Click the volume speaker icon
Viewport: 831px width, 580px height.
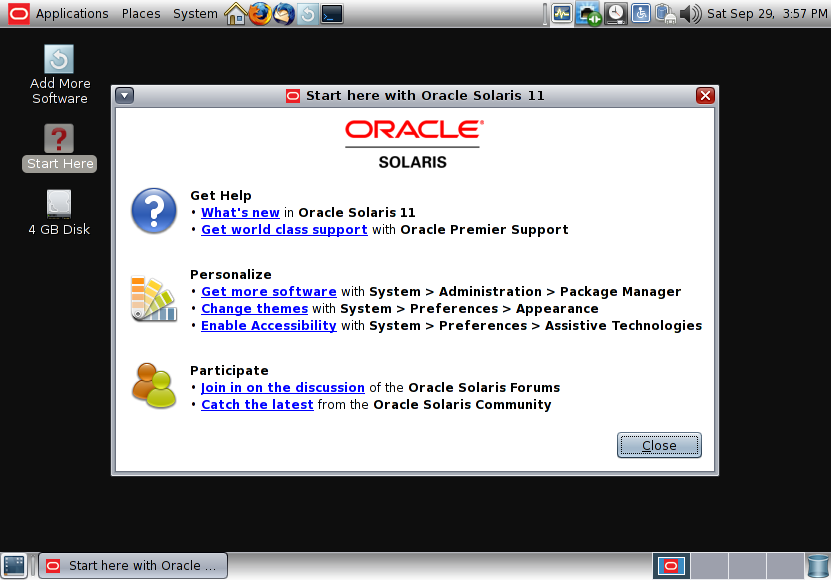click(x=691, y=14)
